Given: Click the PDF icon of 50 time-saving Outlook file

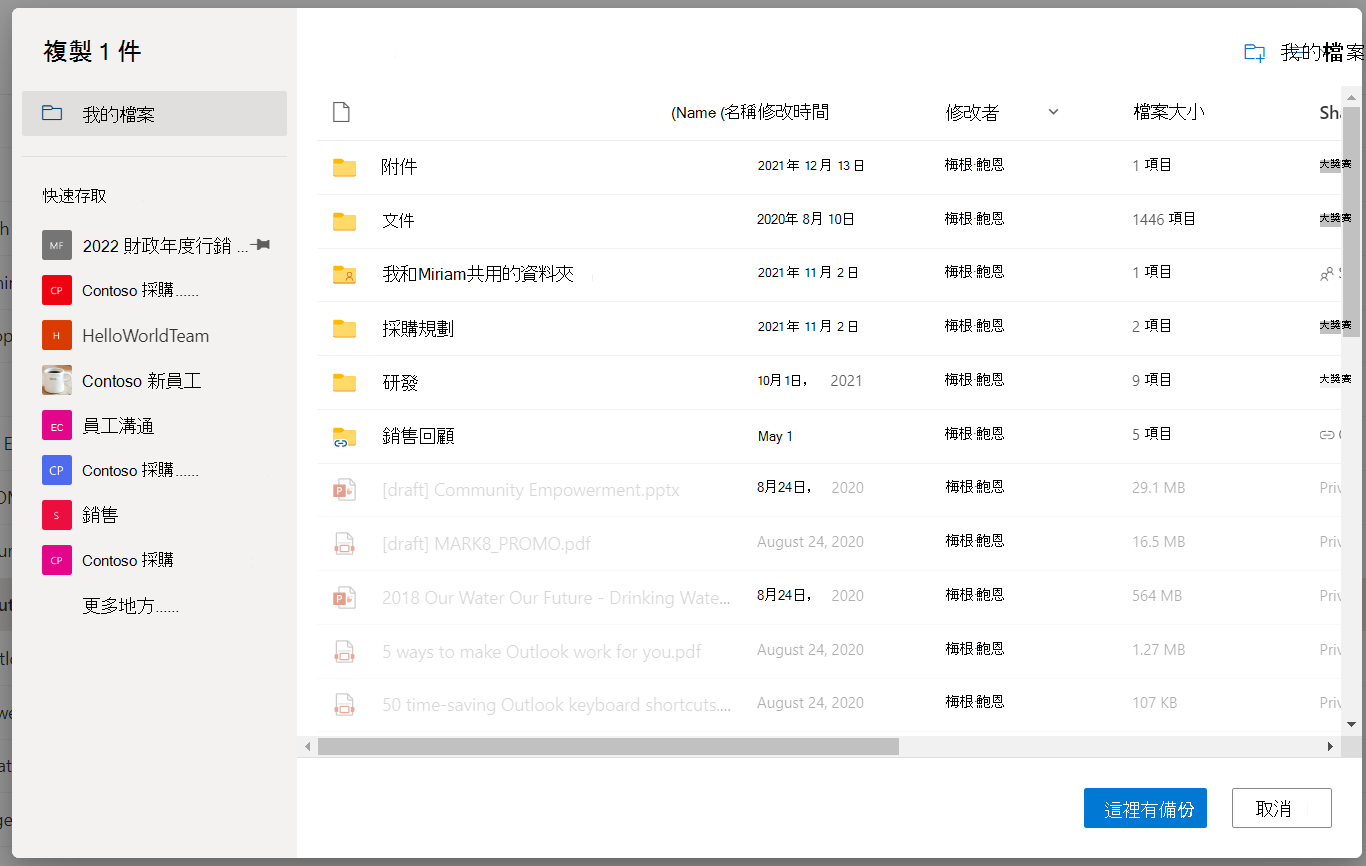Looking at the screenshot, I should click(344, 705).
